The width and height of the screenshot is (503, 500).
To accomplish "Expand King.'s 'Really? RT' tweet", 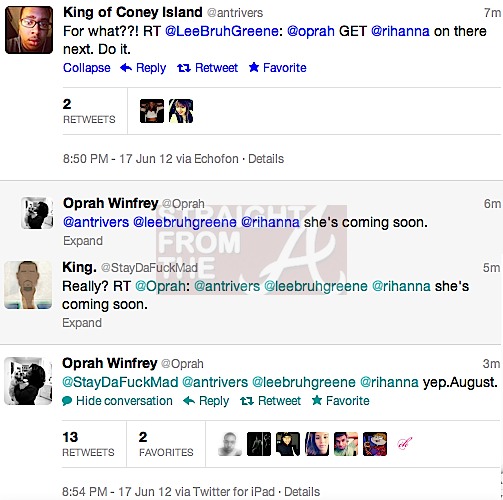I will (82, 323).
